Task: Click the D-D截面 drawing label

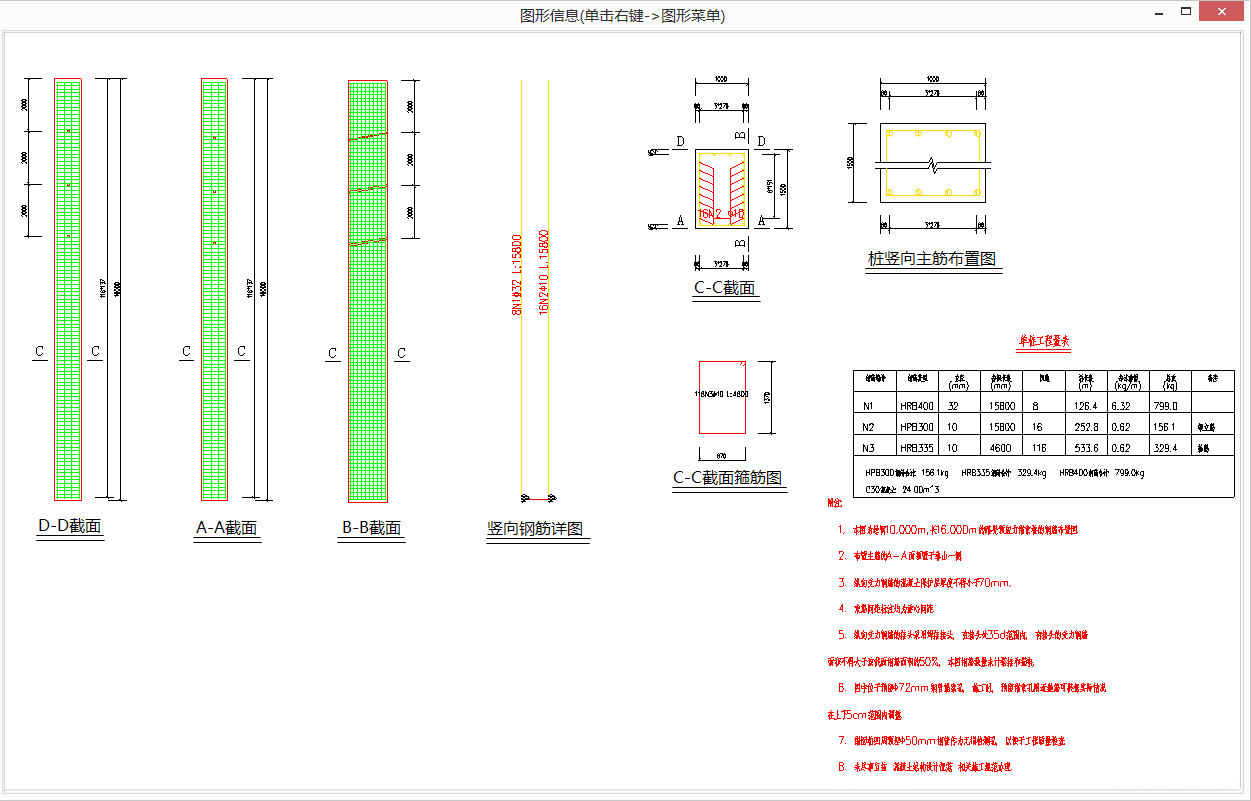Action: pyautogui.click(x=69, y=526)
